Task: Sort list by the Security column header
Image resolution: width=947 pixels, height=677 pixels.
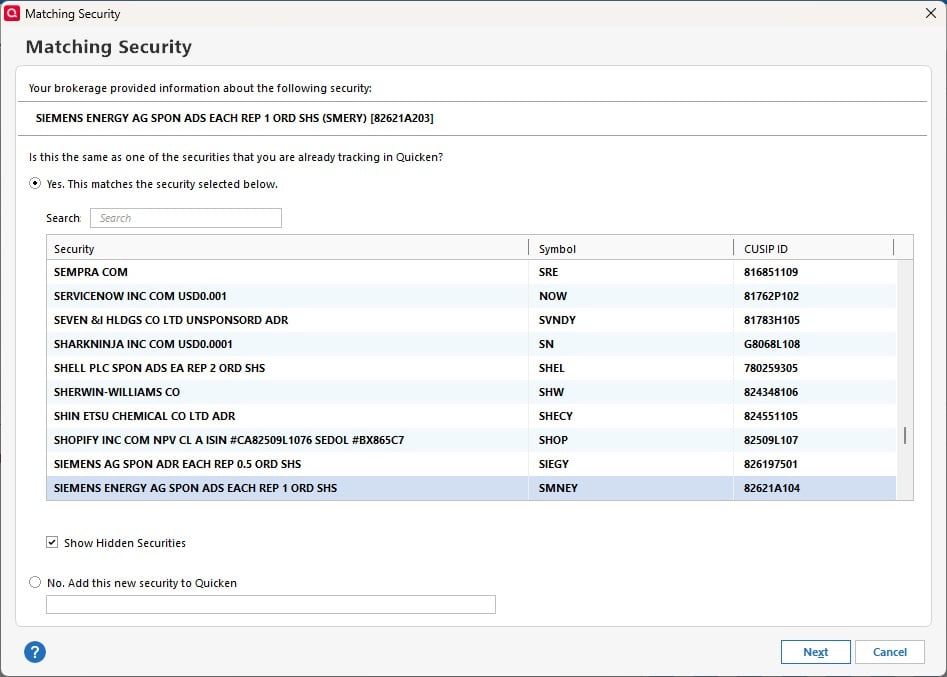Action: point(287,248)
